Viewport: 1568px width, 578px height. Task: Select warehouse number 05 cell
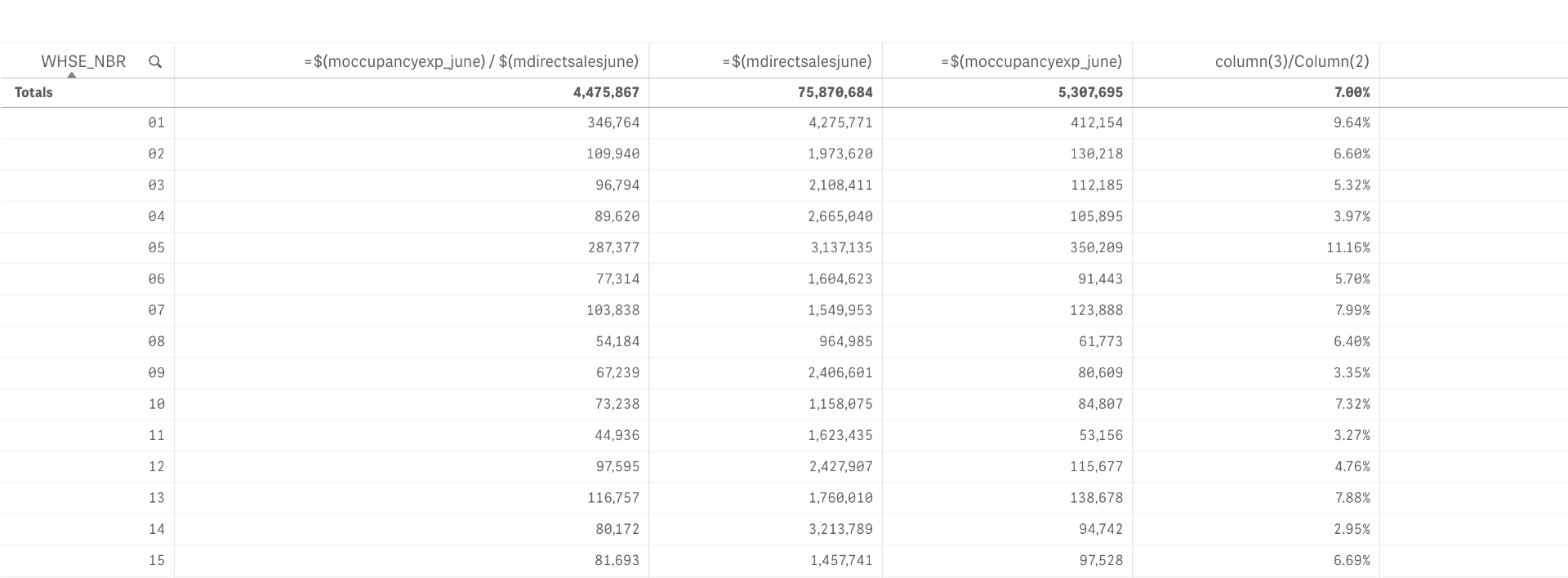point(156,248)
